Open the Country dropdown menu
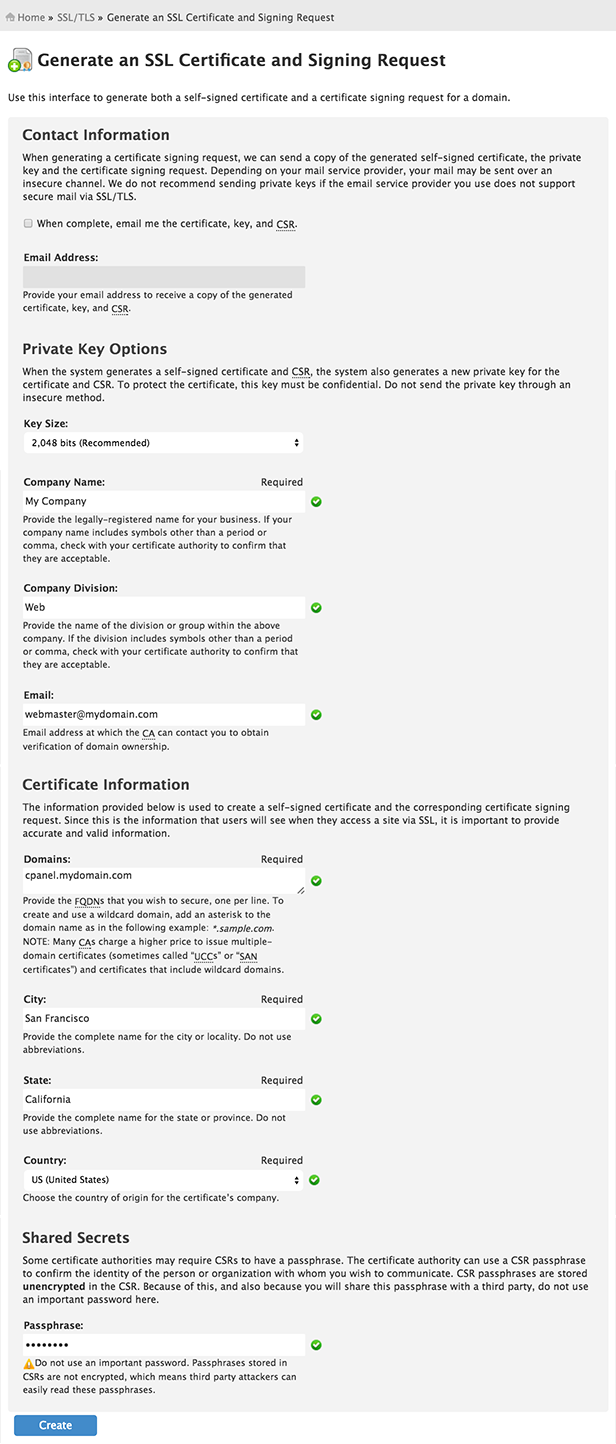Screen dimensions: 616x1444 pyautogui.click(x=163, y=1180)
